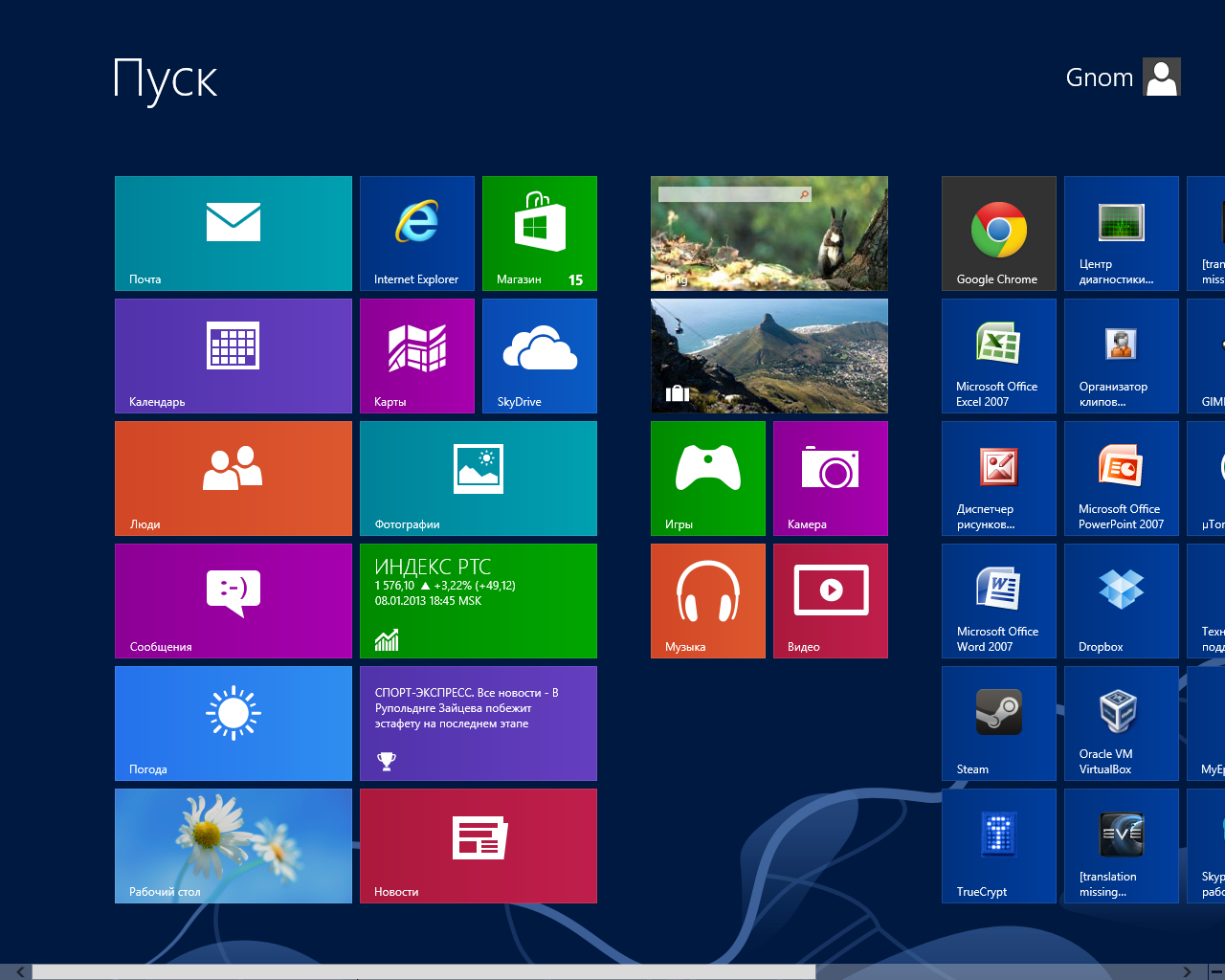Open the travel tile with mountain photo

pos(769,356)
